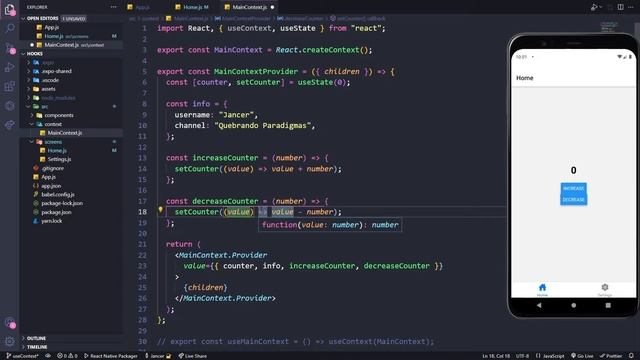640x360 pixels.
Task: Click the Run code icon in the editor title bar
Action: pyautogui.click(x=594, y=7)
